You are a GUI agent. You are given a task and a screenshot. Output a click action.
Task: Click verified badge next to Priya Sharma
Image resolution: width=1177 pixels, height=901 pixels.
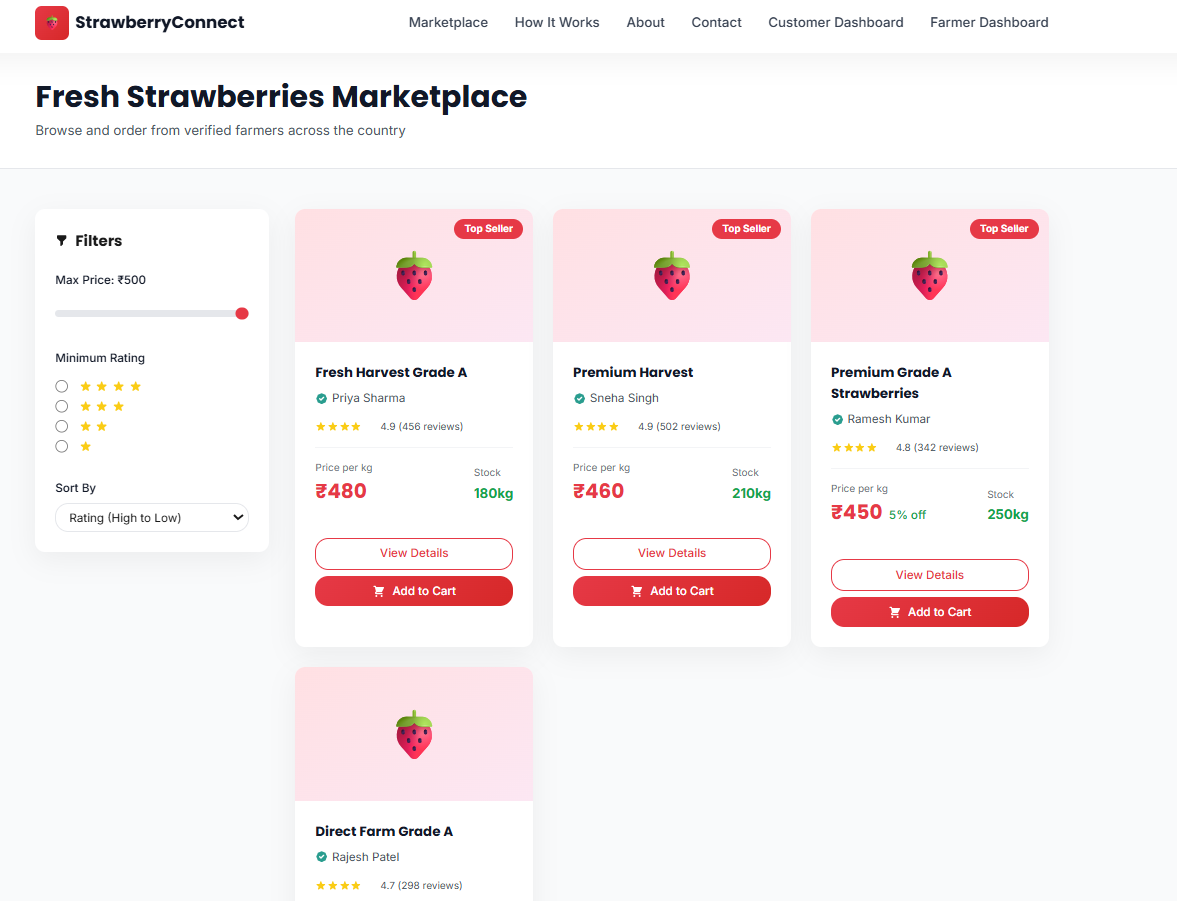[322, 399]
